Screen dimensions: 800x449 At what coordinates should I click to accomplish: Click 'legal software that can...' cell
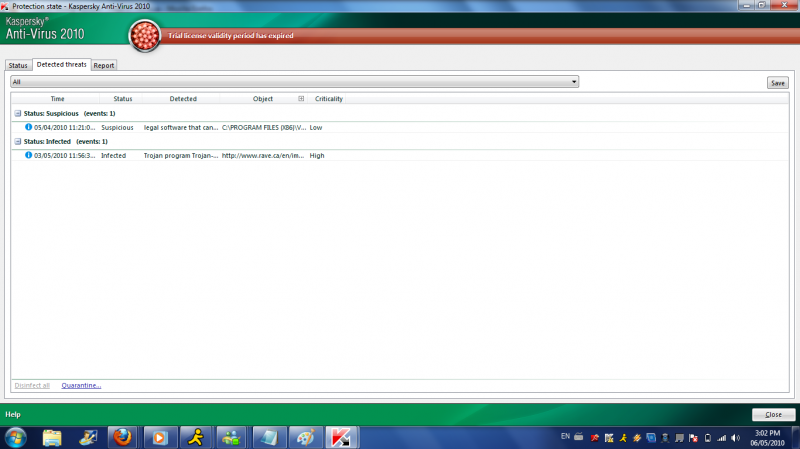point(181,127)
